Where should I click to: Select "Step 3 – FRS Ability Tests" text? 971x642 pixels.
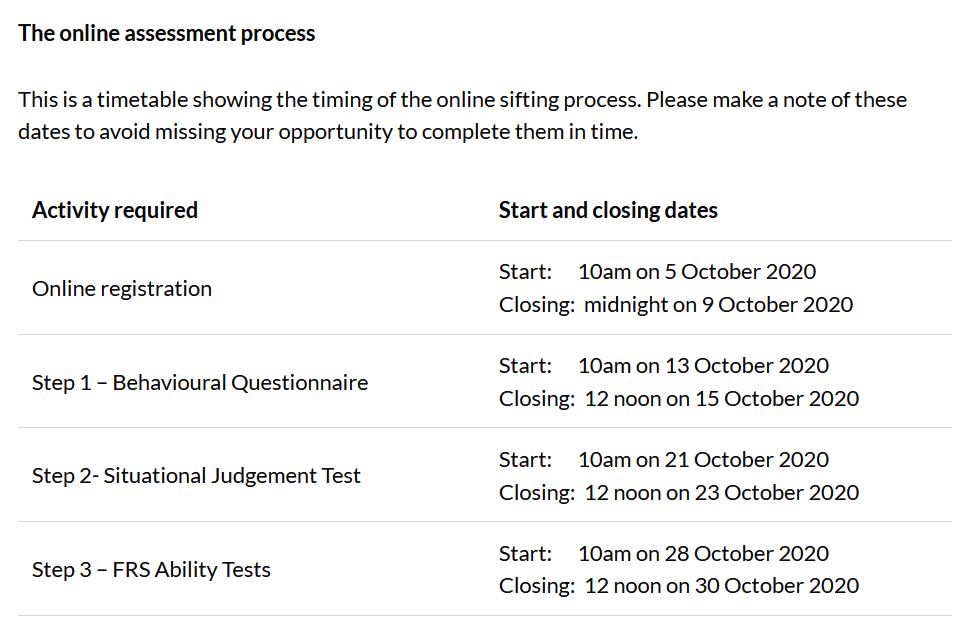tap(151, 570)
